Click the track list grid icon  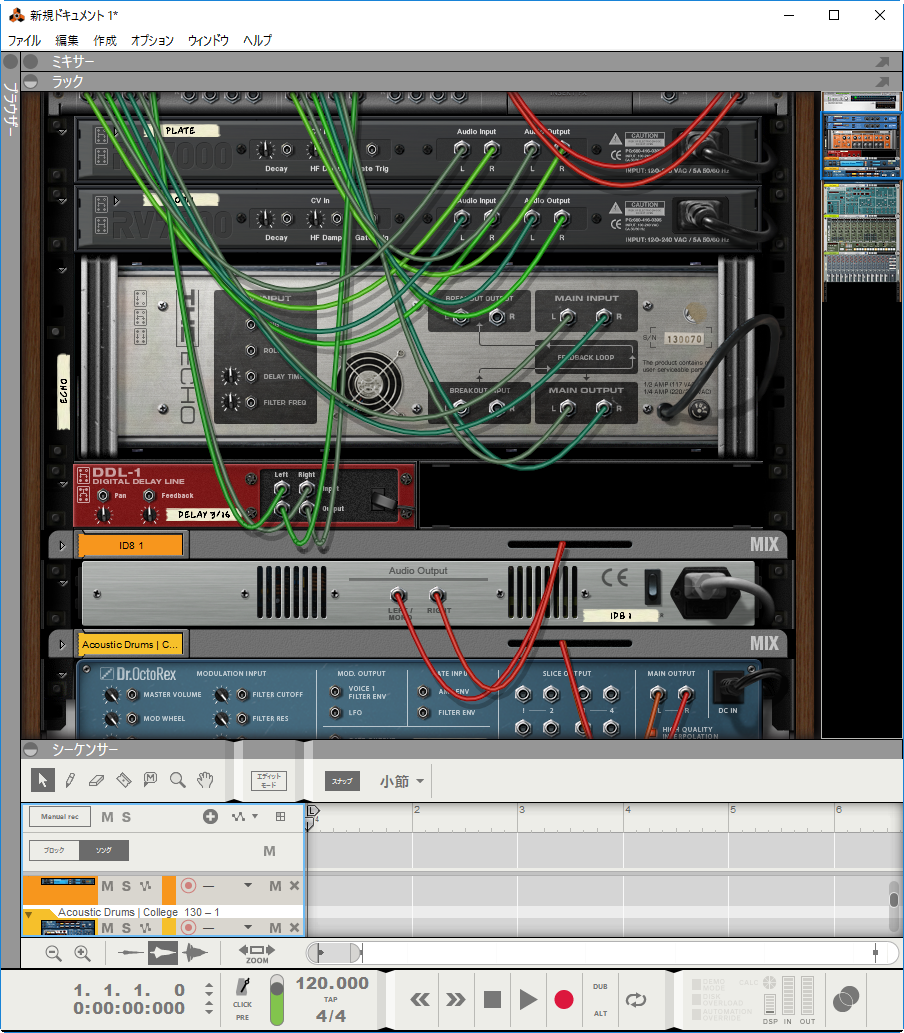(x=281, y=817)
